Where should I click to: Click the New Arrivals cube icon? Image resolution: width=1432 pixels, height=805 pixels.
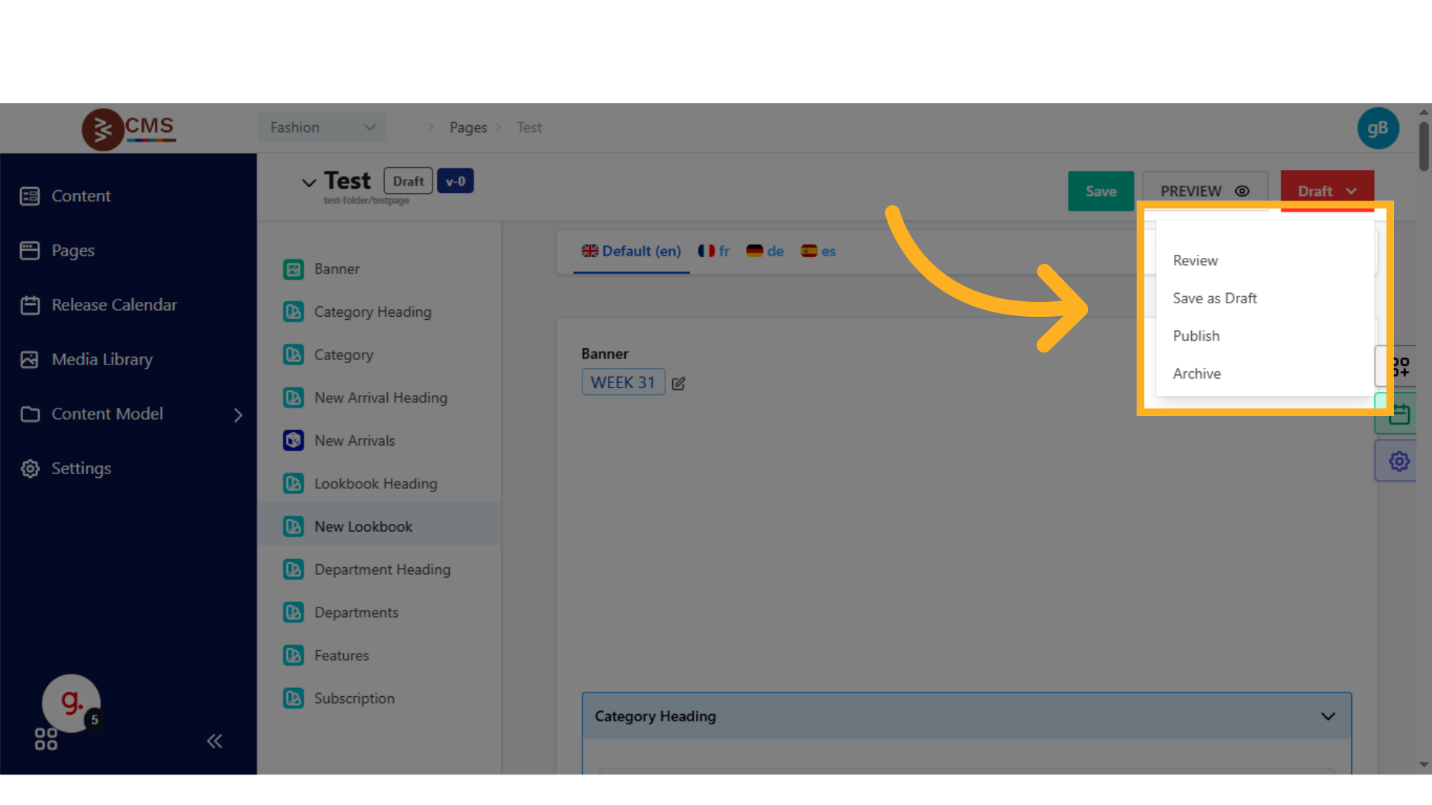click(293, 441)
